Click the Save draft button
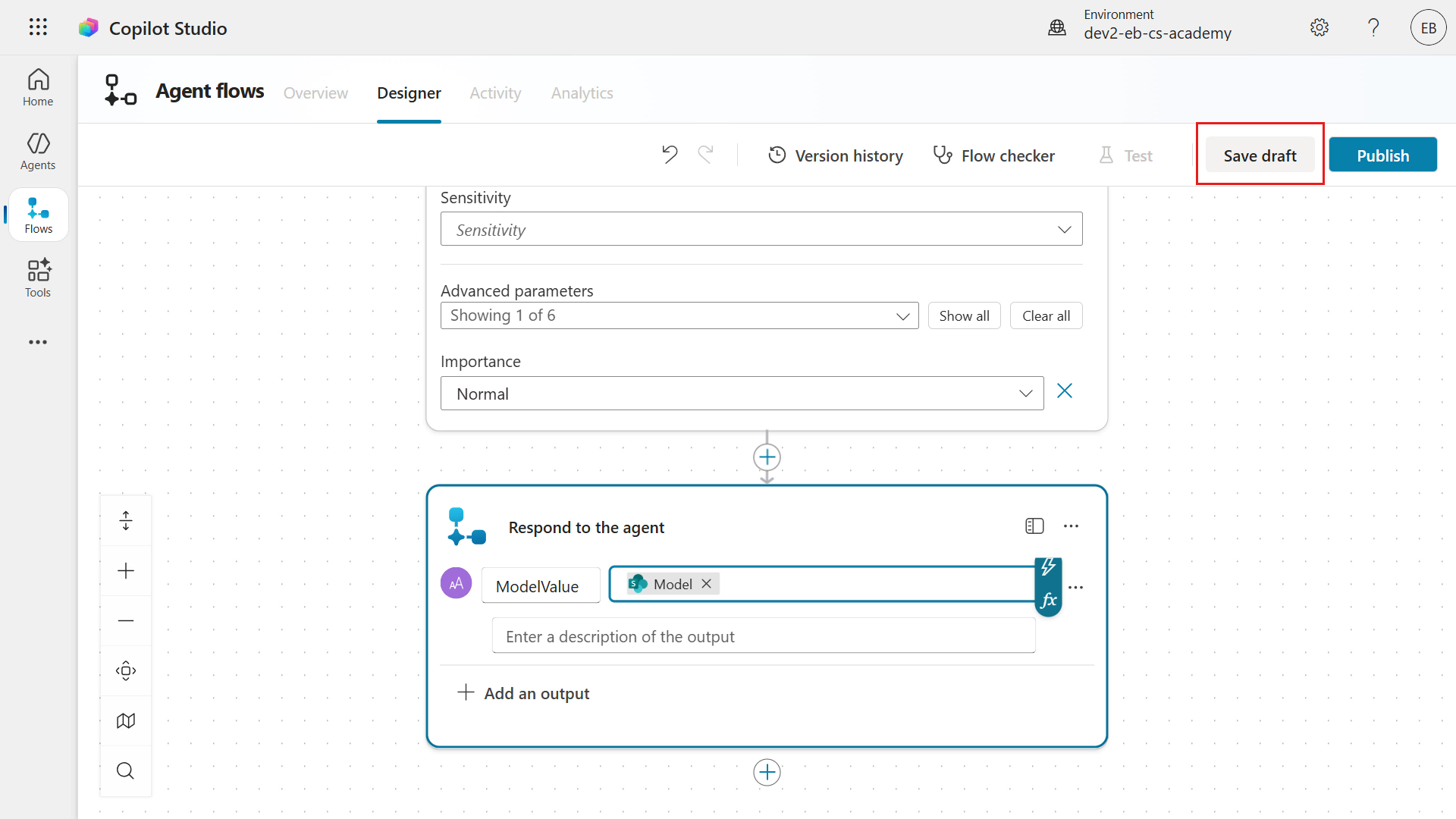Screen dimensions: 1456x819 pos(1260,155)
